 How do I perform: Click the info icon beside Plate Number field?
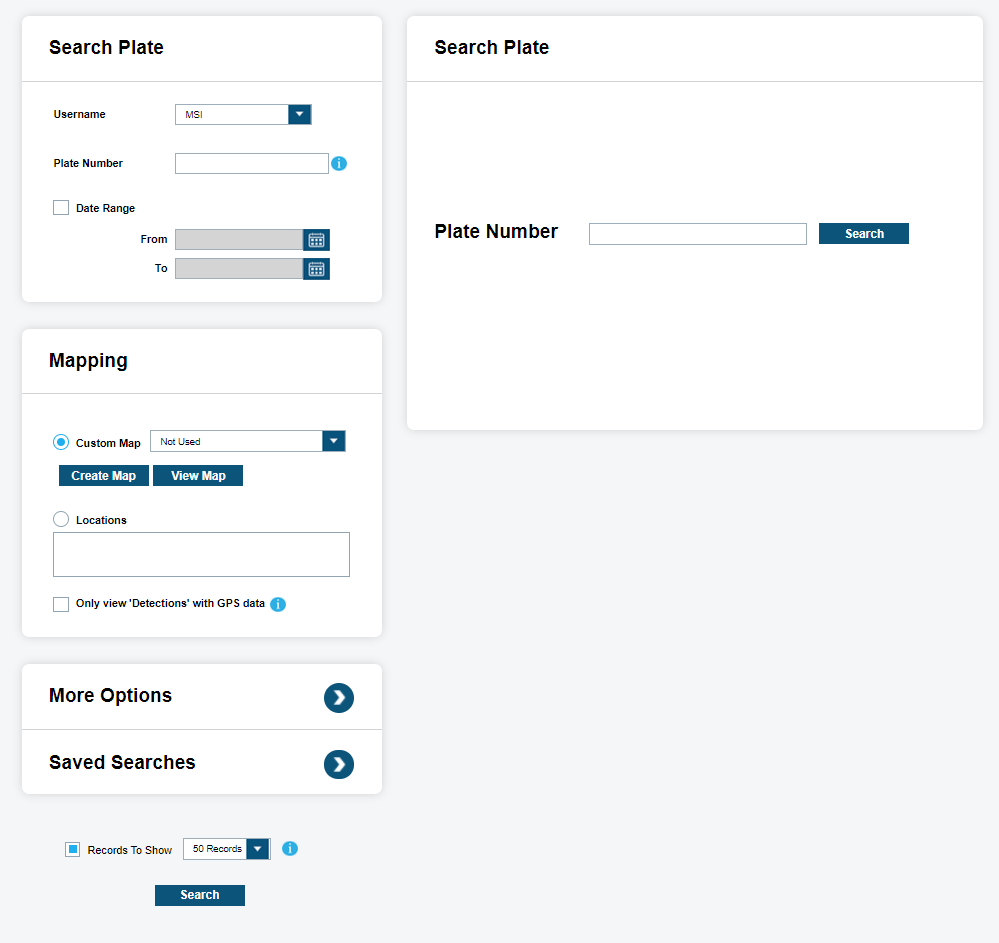click(339, 163)
